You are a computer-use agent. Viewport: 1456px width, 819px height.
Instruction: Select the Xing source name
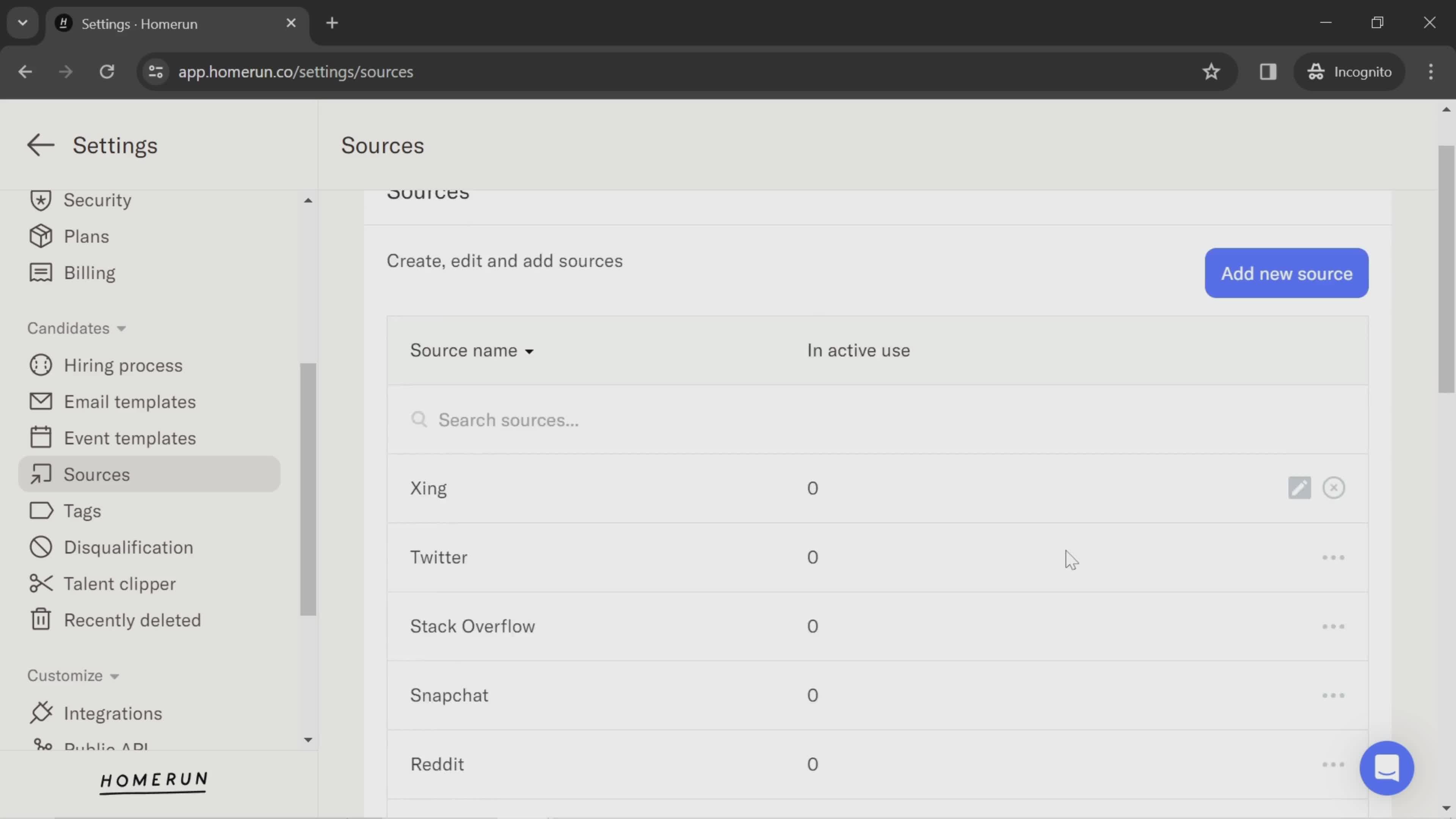[428, 488]
